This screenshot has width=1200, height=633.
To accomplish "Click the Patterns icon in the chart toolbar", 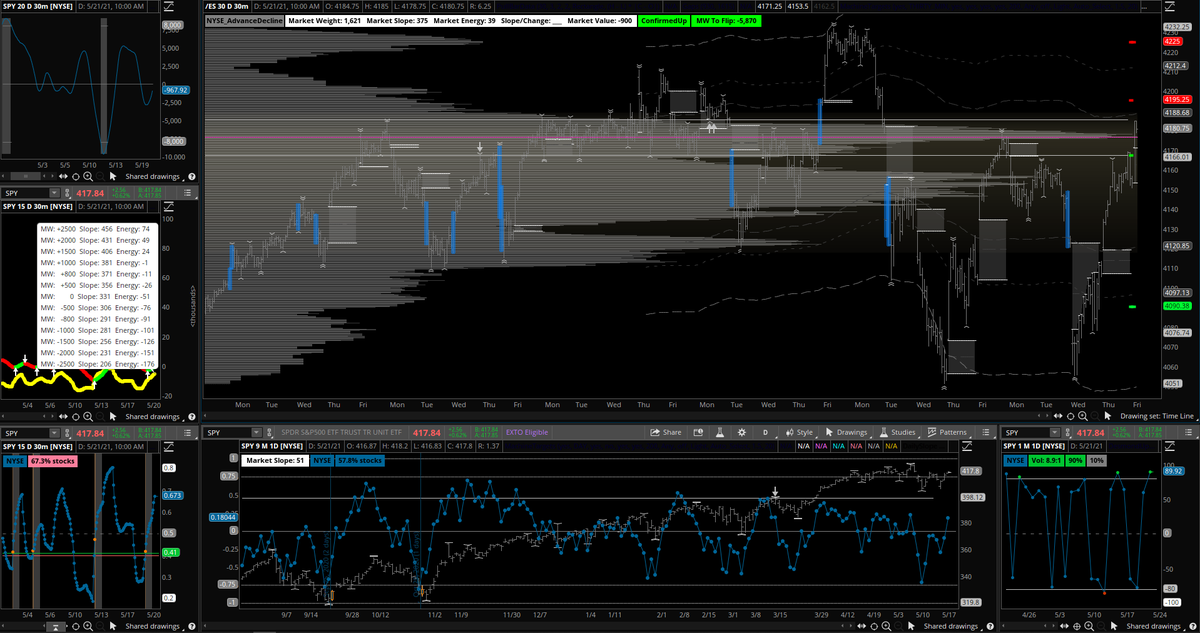I will [932, 432].
